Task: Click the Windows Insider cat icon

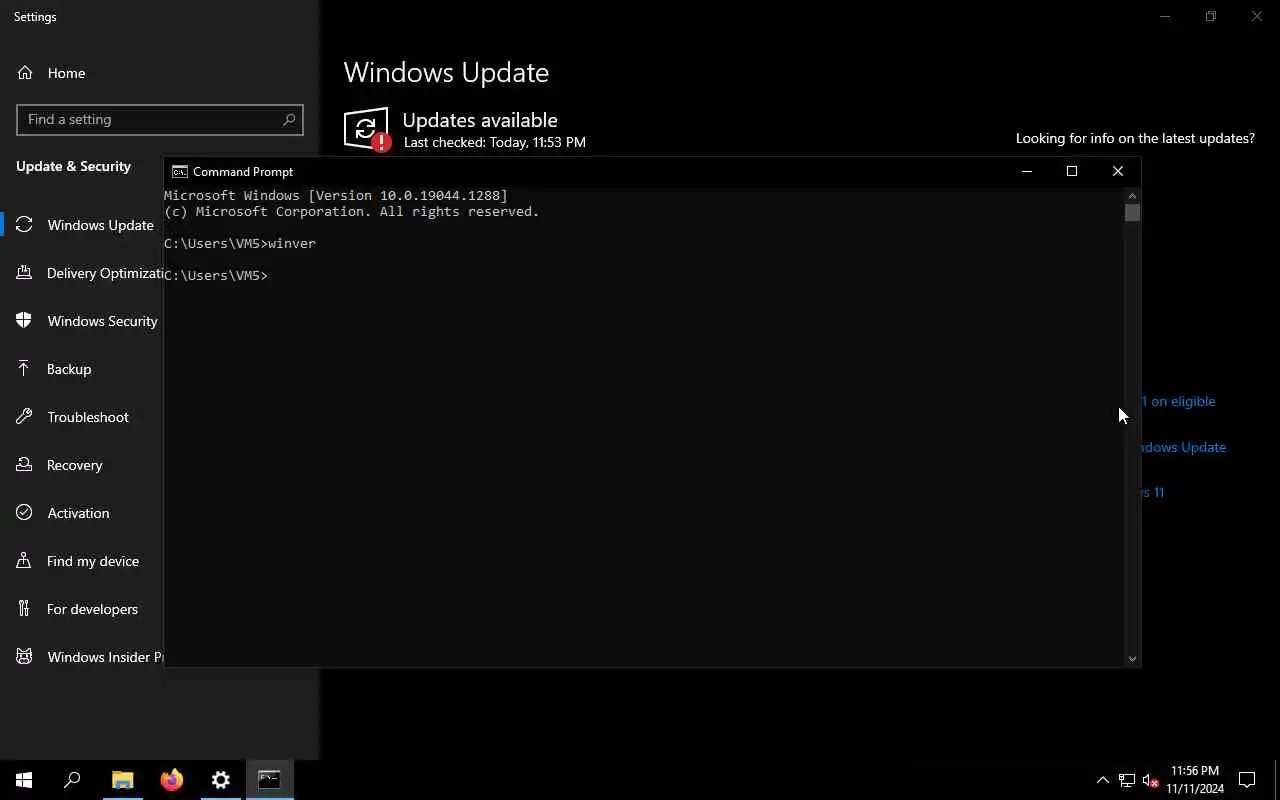Action: [25, 657]
